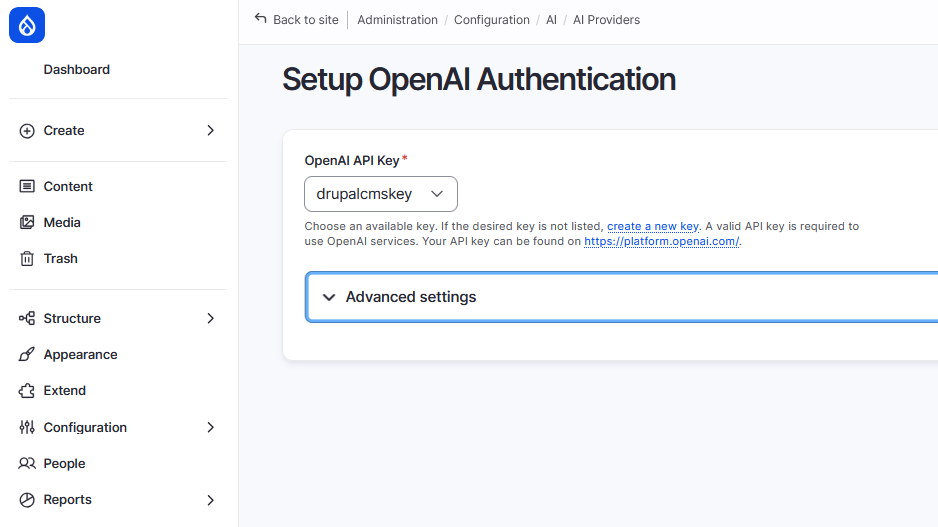
Task: Follow the create a new key link
Action: click(653, 226)
